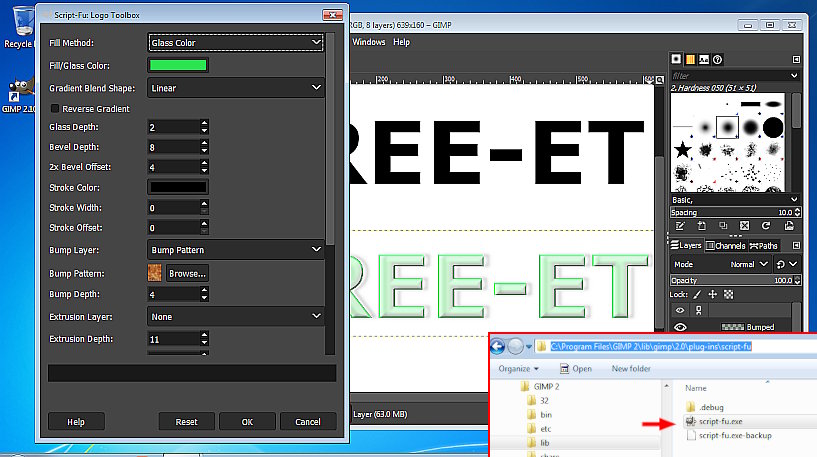Viewport: 817px width, 457px height.
Task: Click the green Fill/Glass Color swatch
Action: [178, 65]
